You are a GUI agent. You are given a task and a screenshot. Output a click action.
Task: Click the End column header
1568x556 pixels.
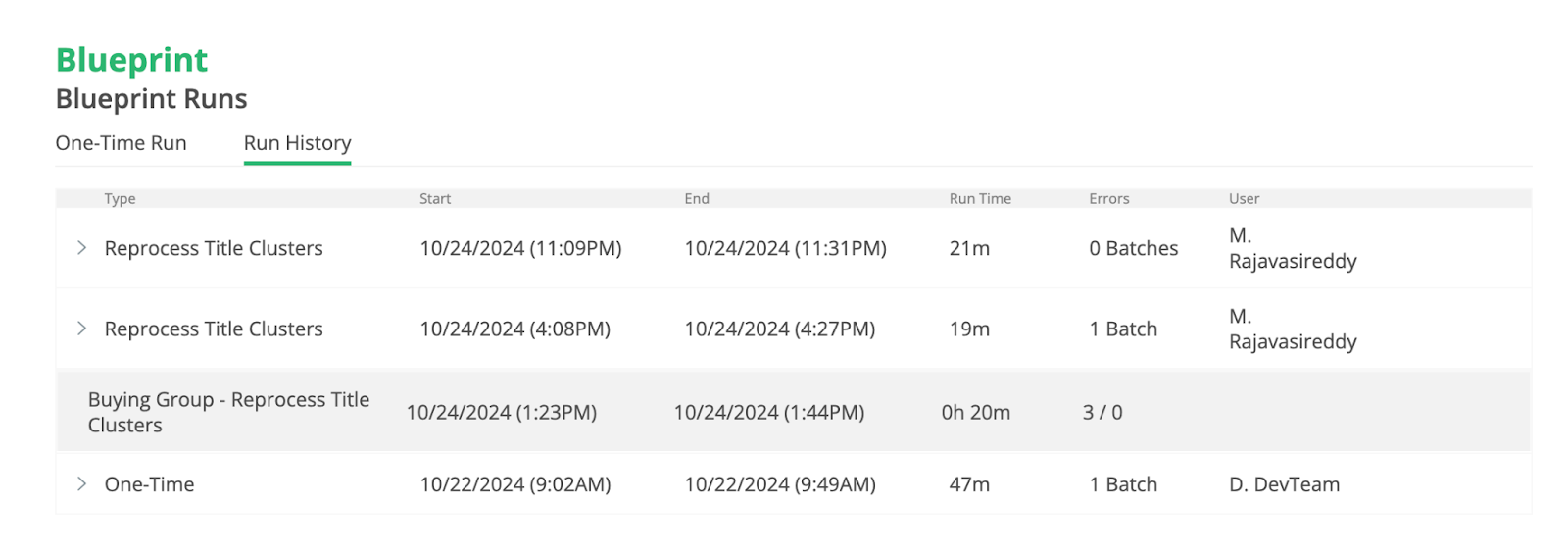point(697,199)
